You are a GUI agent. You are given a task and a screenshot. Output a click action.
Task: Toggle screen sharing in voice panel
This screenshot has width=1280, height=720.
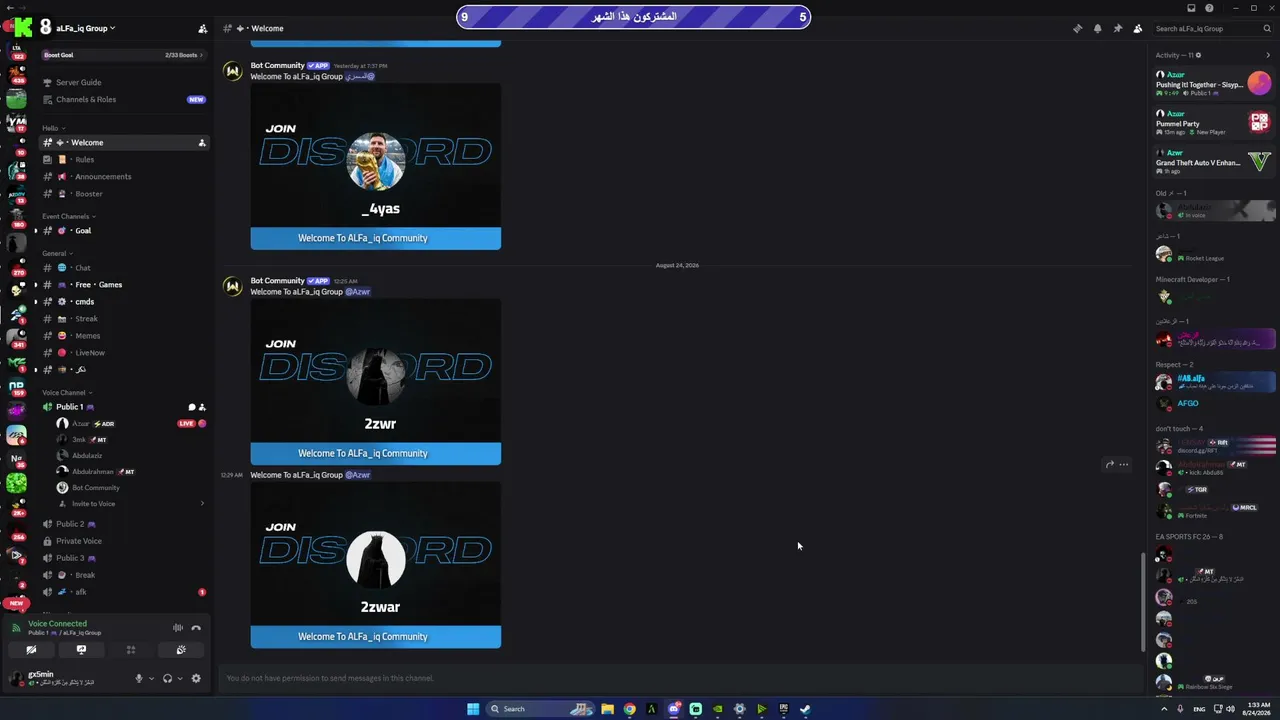point(81,650)
